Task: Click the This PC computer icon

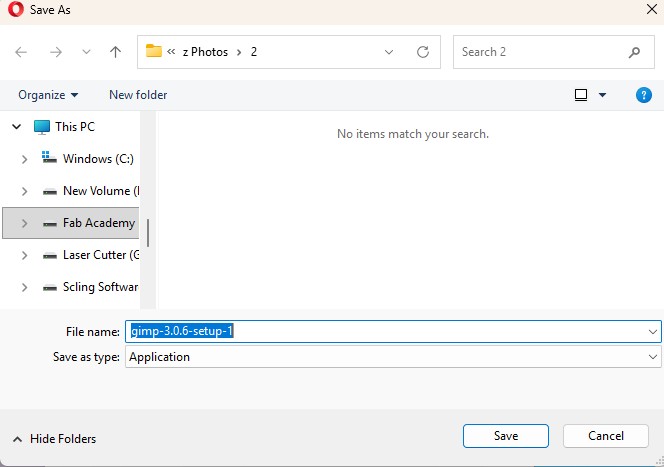Action: click(x=41, y=127)
